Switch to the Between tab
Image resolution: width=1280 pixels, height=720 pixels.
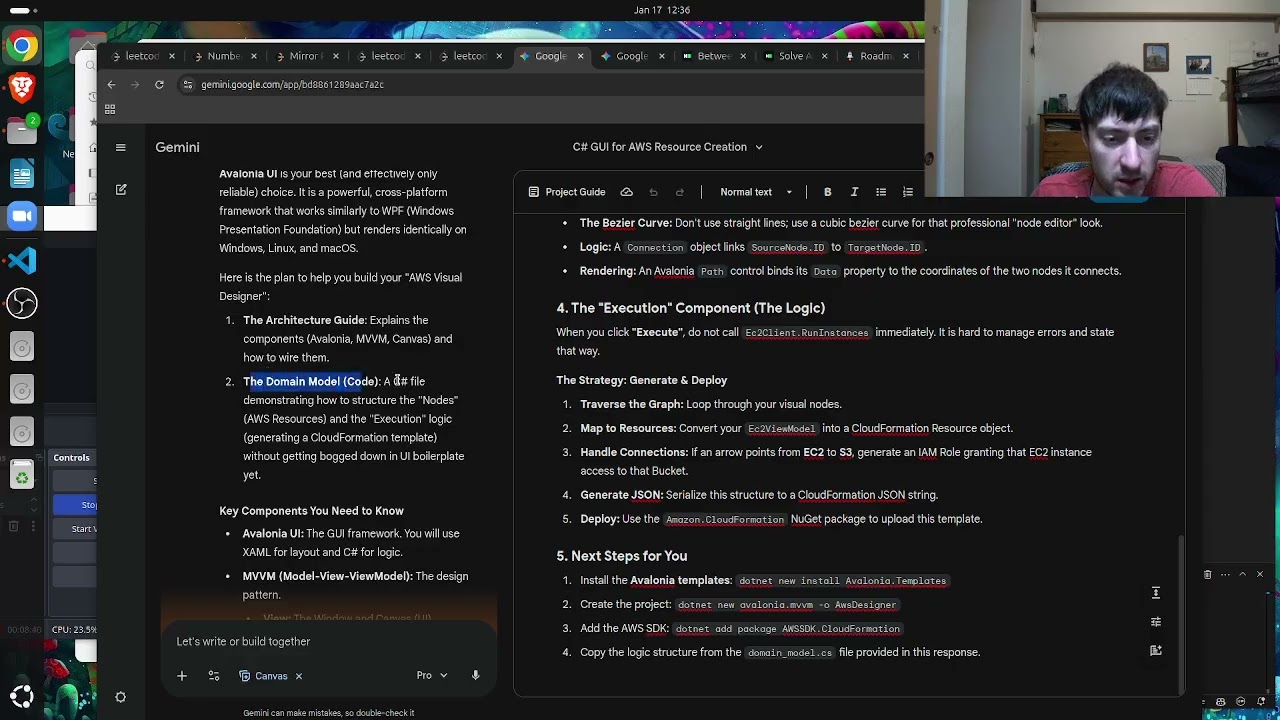coord(714,56)
